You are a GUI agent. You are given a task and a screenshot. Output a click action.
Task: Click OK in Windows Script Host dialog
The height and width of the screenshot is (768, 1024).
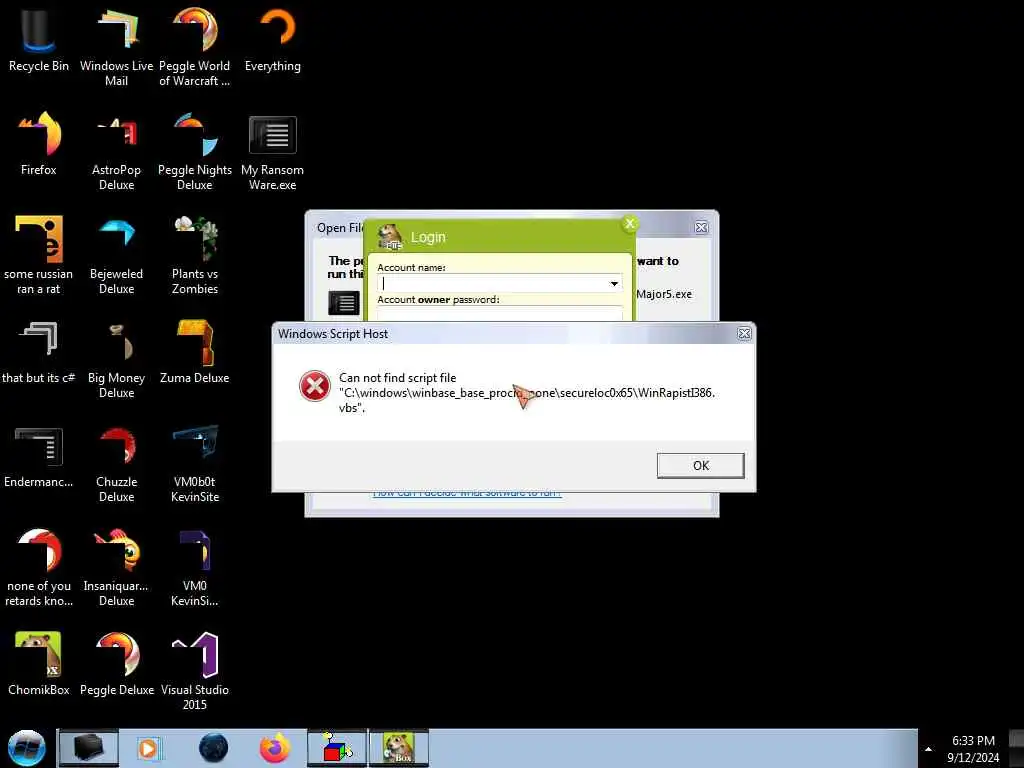(x=700, y=466)
